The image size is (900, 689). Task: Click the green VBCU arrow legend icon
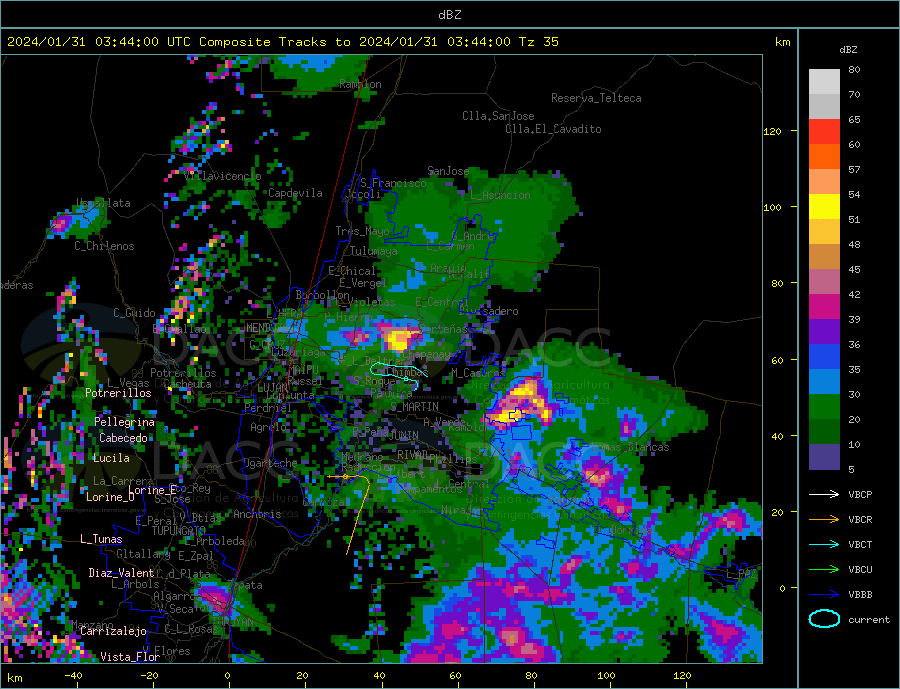click(x=824, y=570)
